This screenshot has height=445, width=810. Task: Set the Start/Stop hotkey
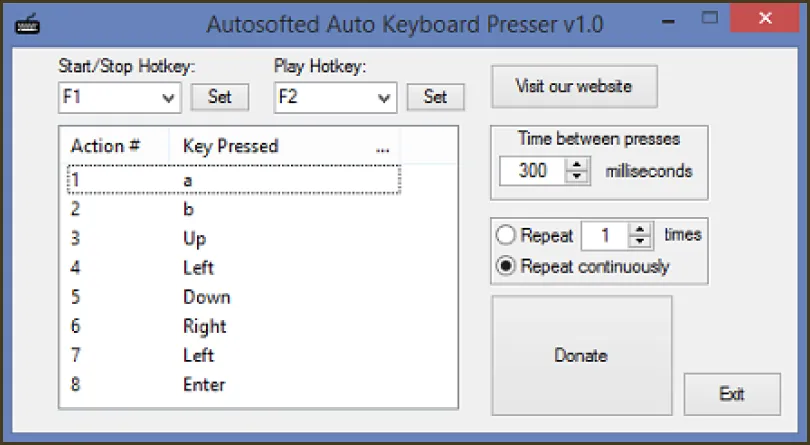220,97
